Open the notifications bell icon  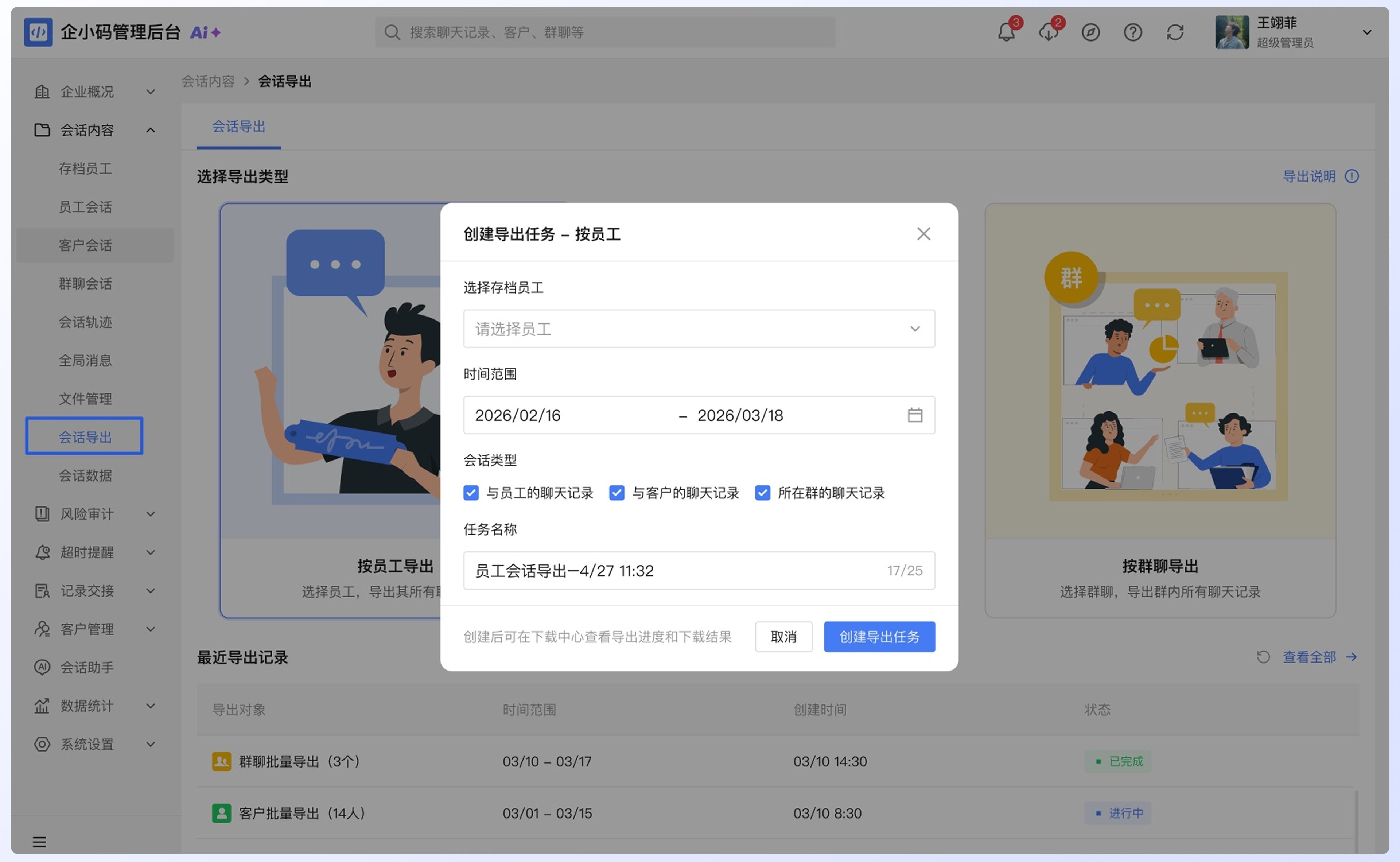(1006, 32)
